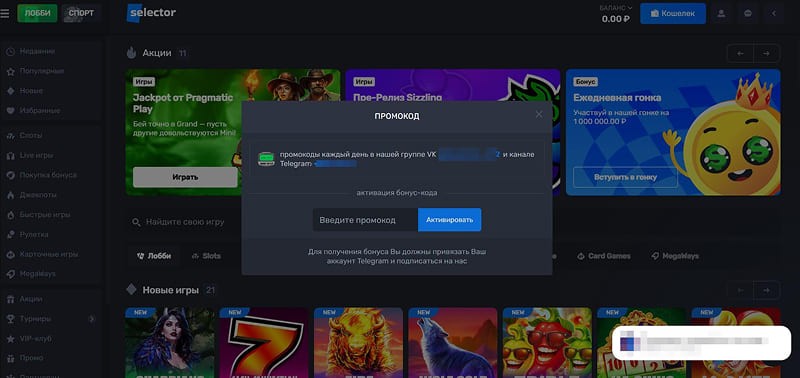Viewport: 800px width, 378px height.
Task: Switch to ЛОББИ in the header
Action: tap(37, 13)
